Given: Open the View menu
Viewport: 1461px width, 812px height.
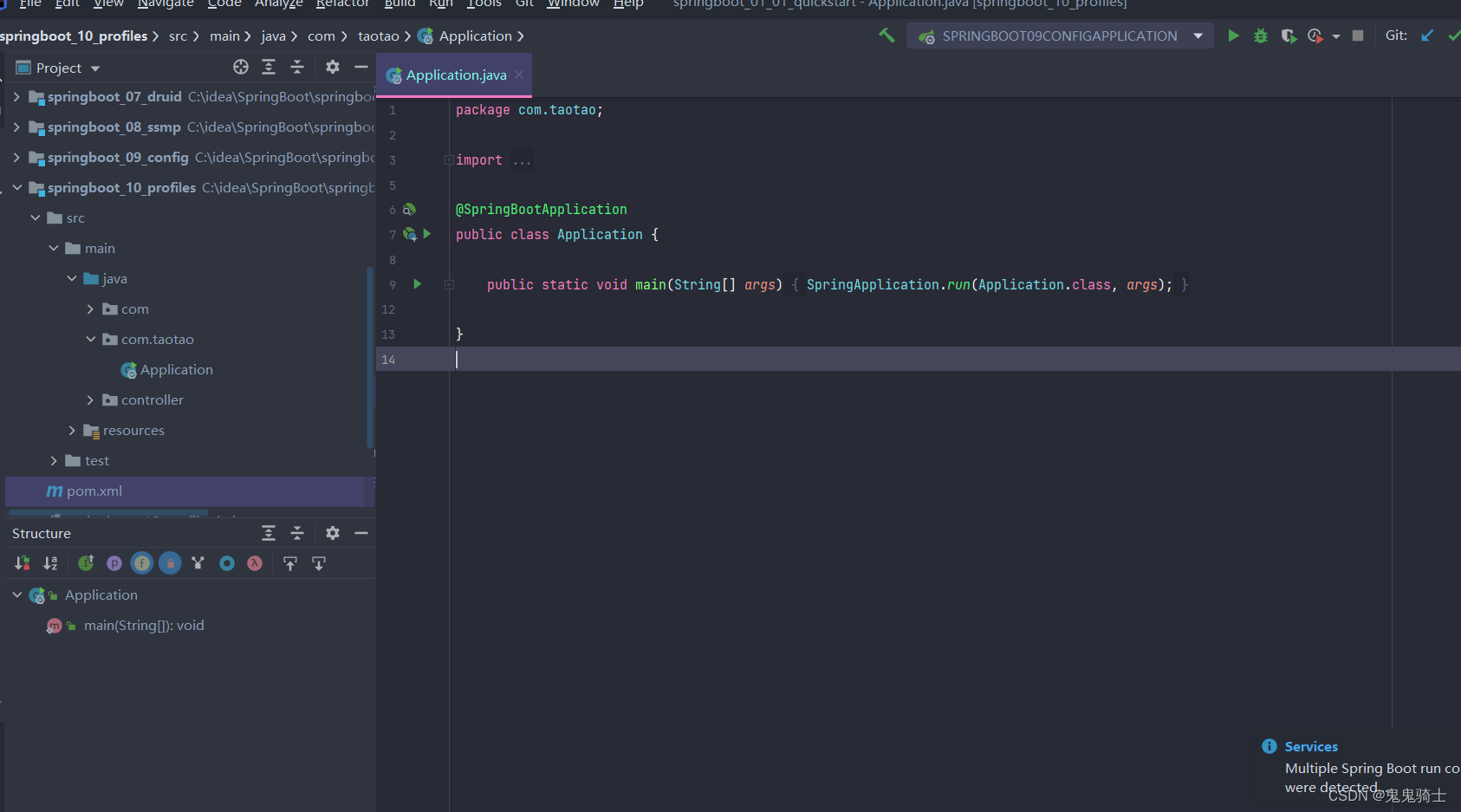Looking at the screenshot, I should tap(108, 3).
